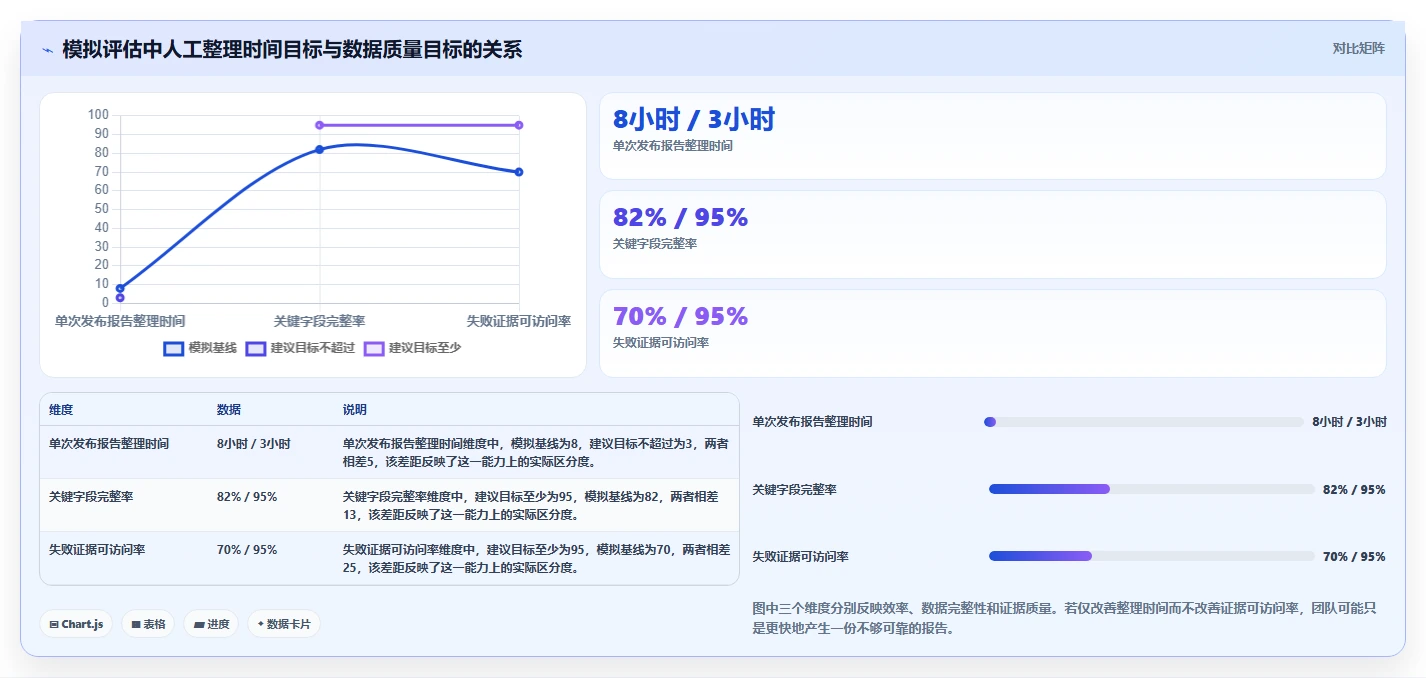The width and height of the screenshot is (1426, 678).
Task: Click the summary paragraph starting 图中三个维度
Action: point(1065,618)
